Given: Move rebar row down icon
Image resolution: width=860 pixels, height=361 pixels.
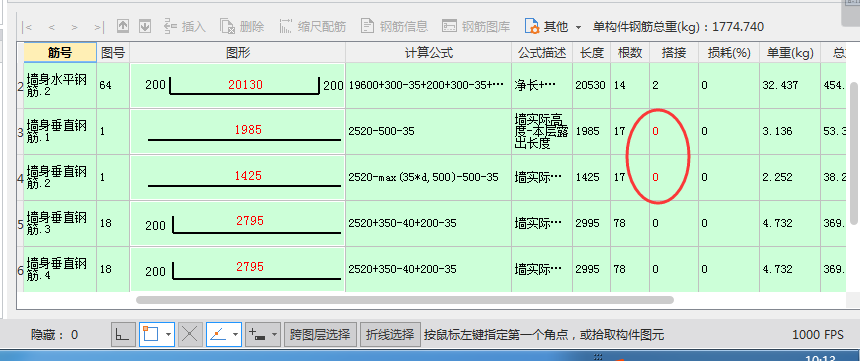Looking at the screenshot, I should tap(145, 26).
